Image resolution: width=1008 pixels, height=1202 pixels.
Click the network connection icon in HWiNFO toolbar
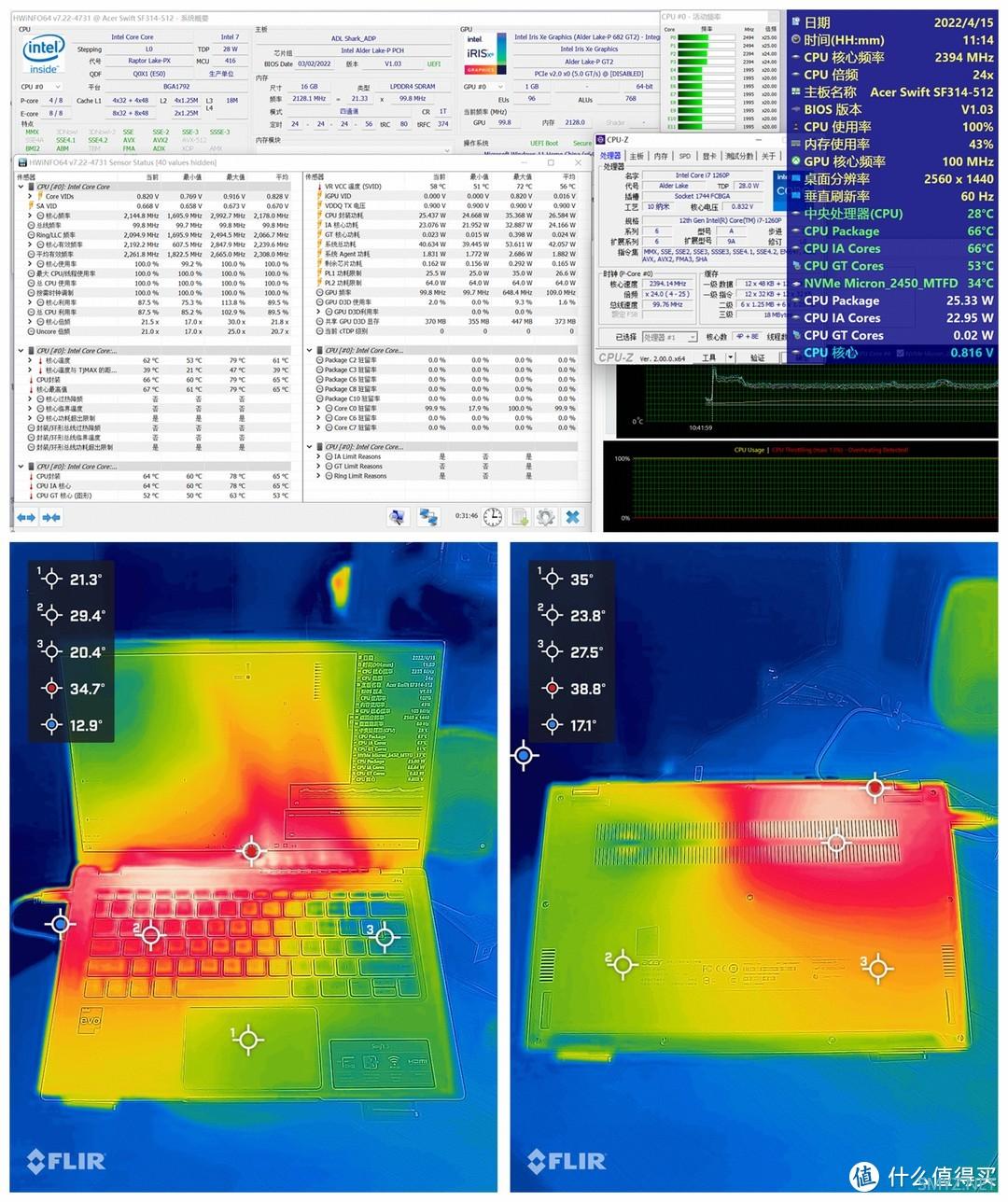[428, 516]
